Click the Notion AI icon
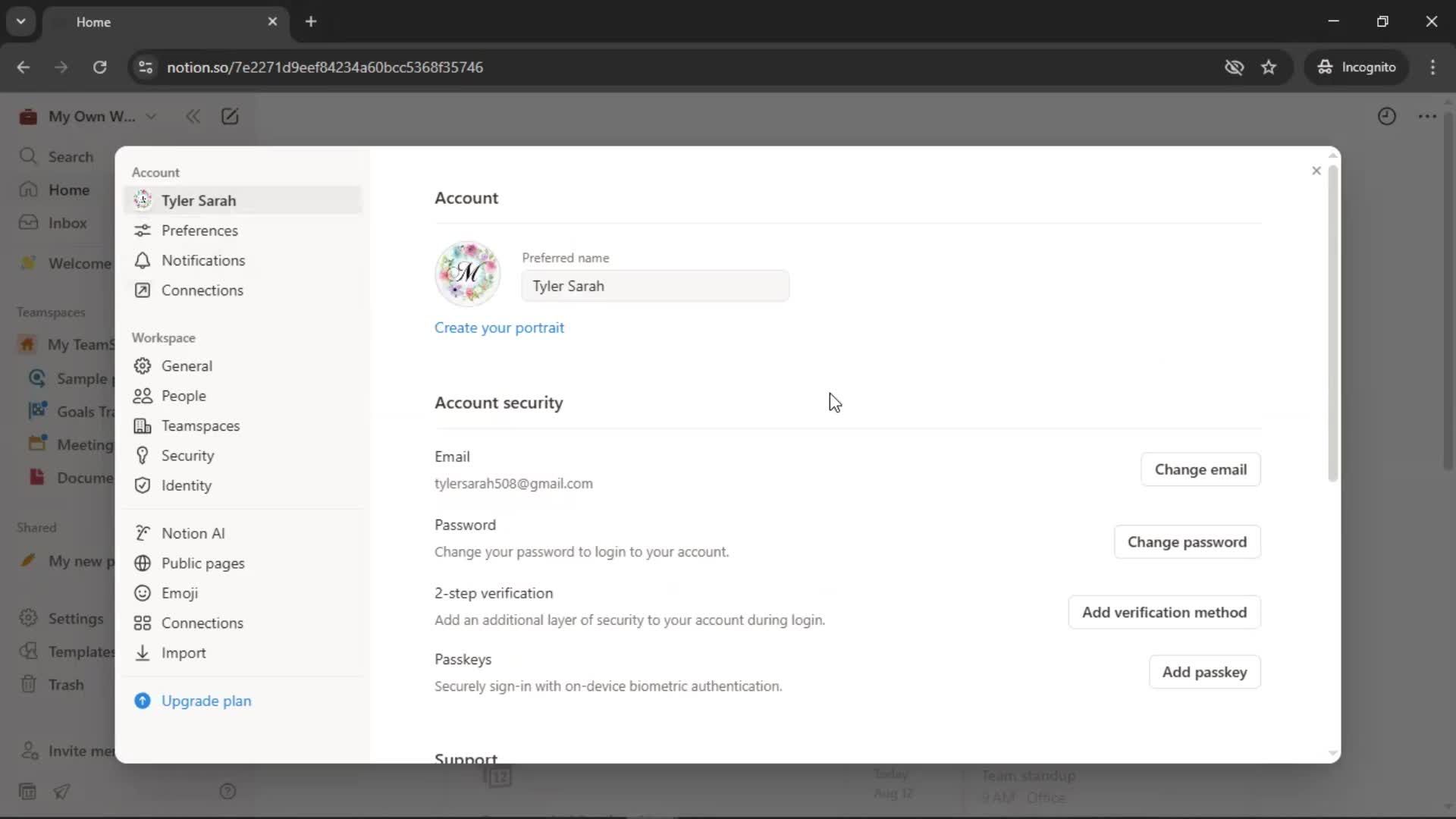 [143, 534]
